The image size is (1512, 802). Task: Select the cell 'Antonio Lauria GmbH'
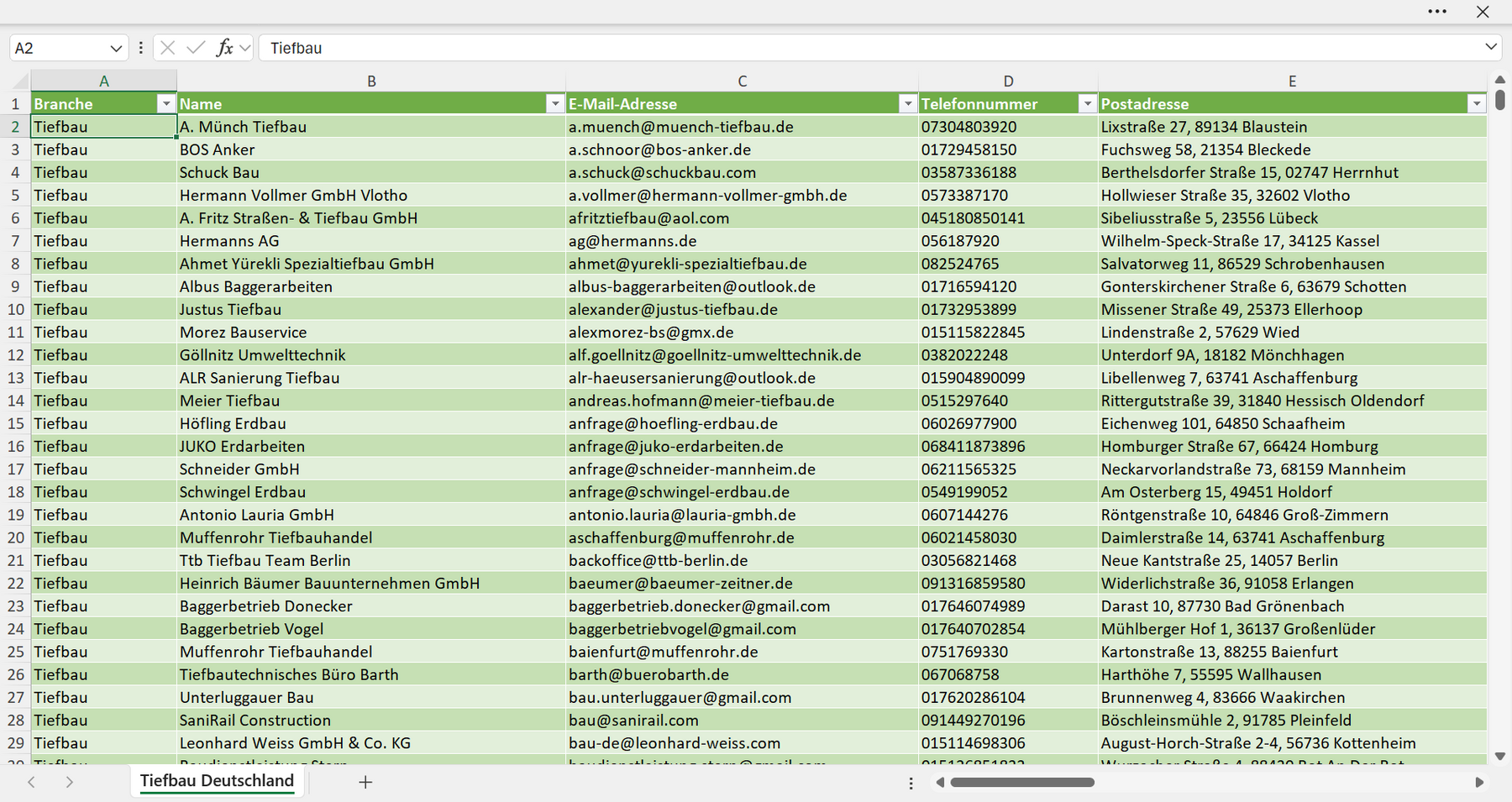click(x=371, y=515)
